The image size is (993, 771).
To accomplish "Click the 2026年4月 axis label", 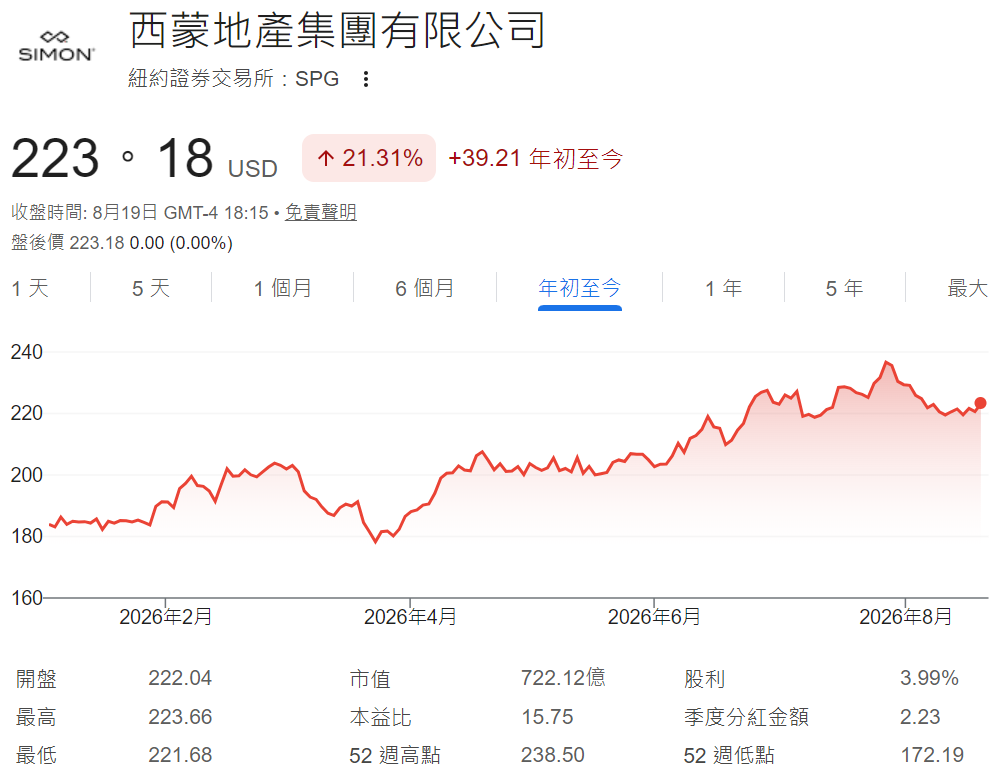I will 410,616.
